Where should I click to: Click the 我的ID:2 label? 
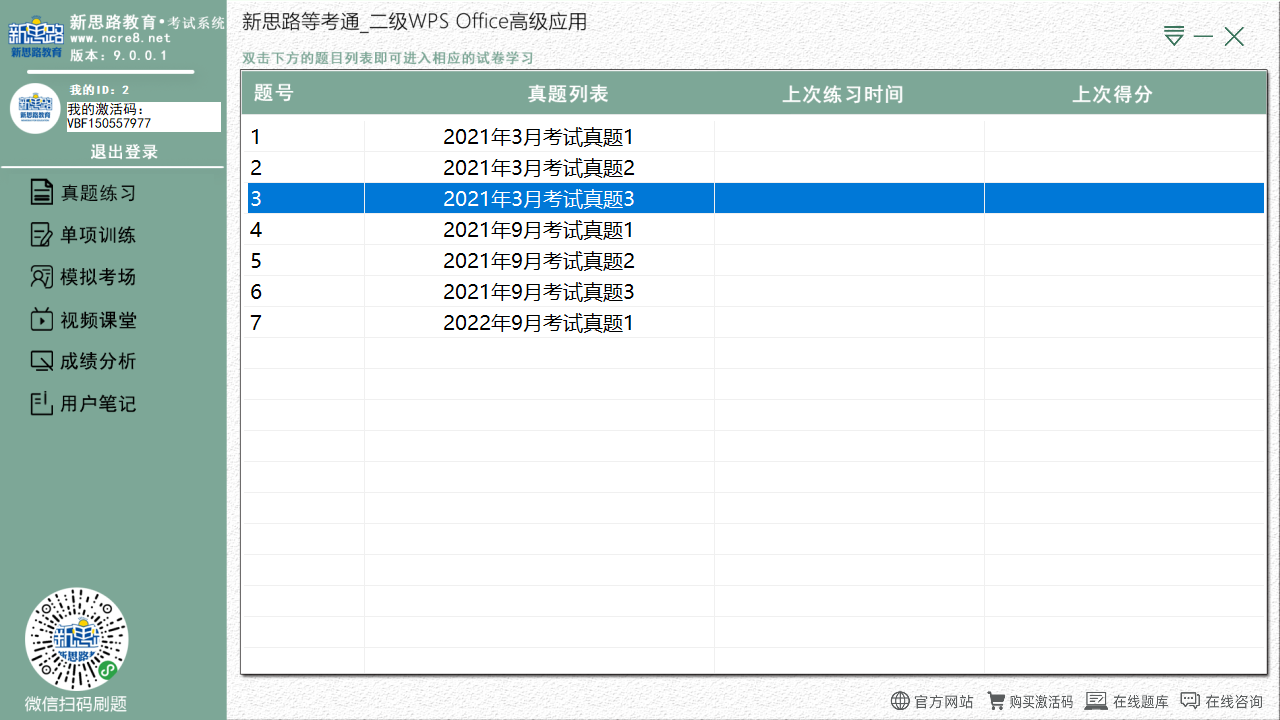[x=99, y=90]
